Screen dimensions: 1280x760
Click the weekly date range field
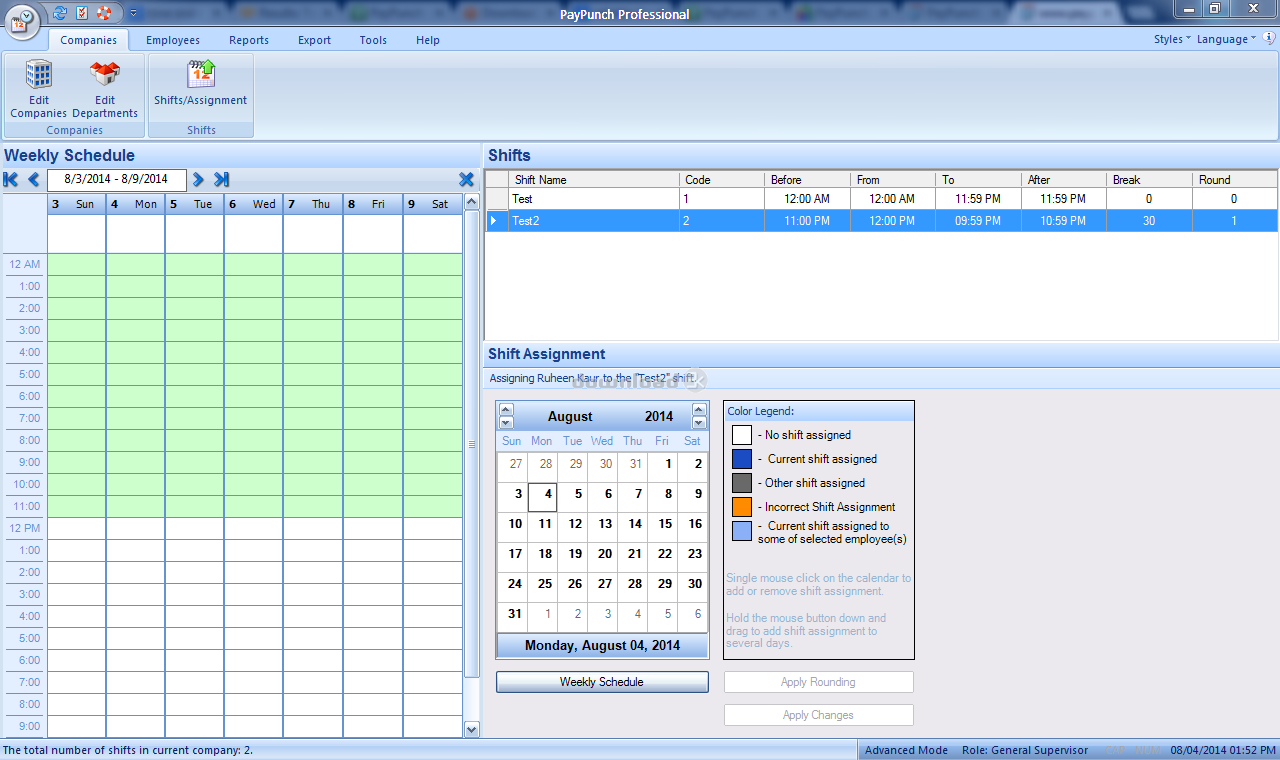click(116, 180)
